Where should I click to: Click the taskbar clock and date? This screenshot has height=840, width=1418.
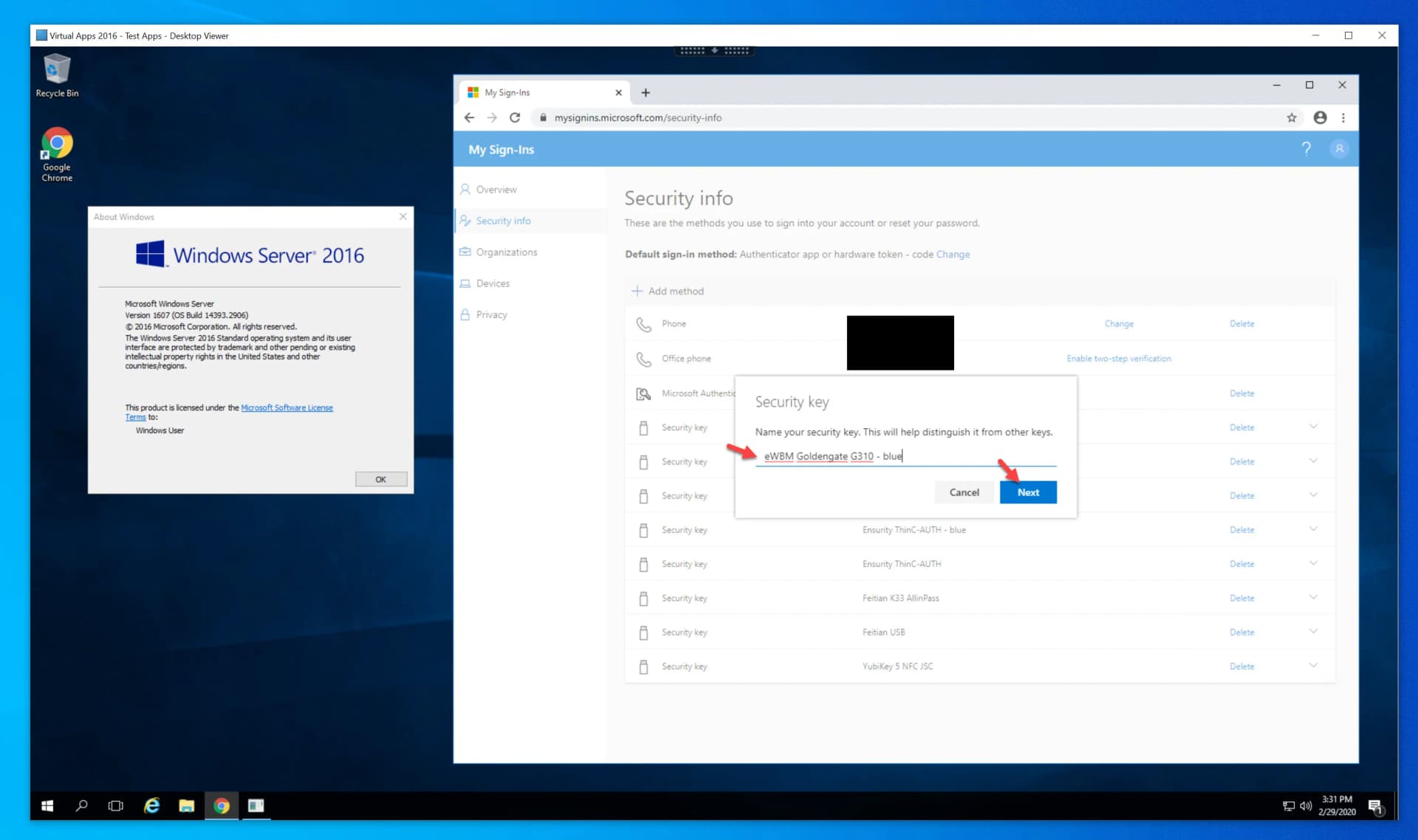[1337, 805]
